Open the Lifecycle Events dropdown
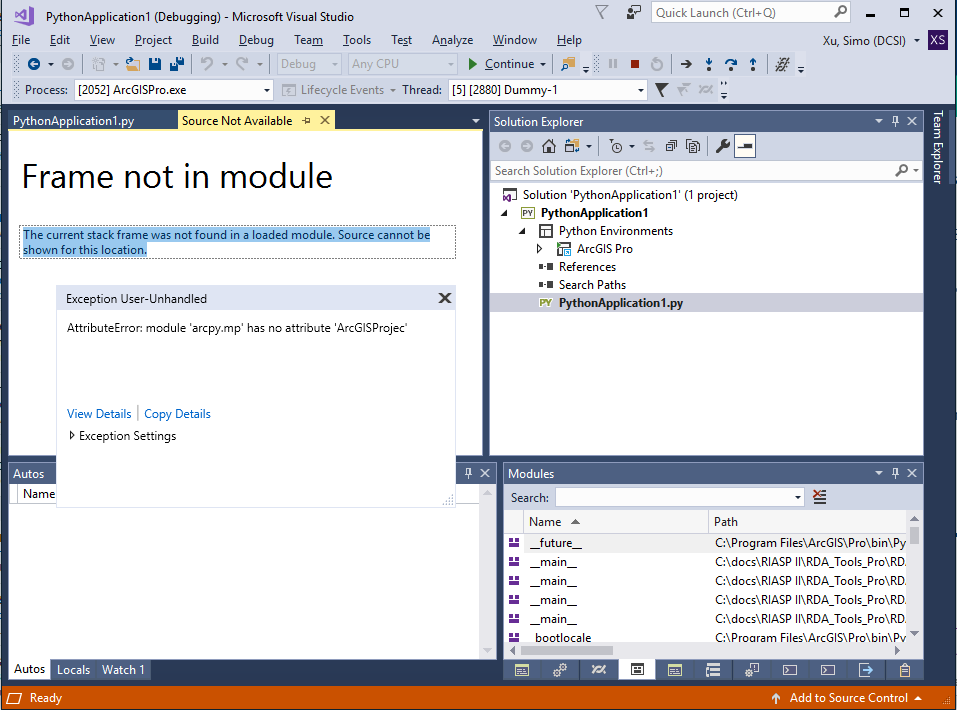 [392, 90]
